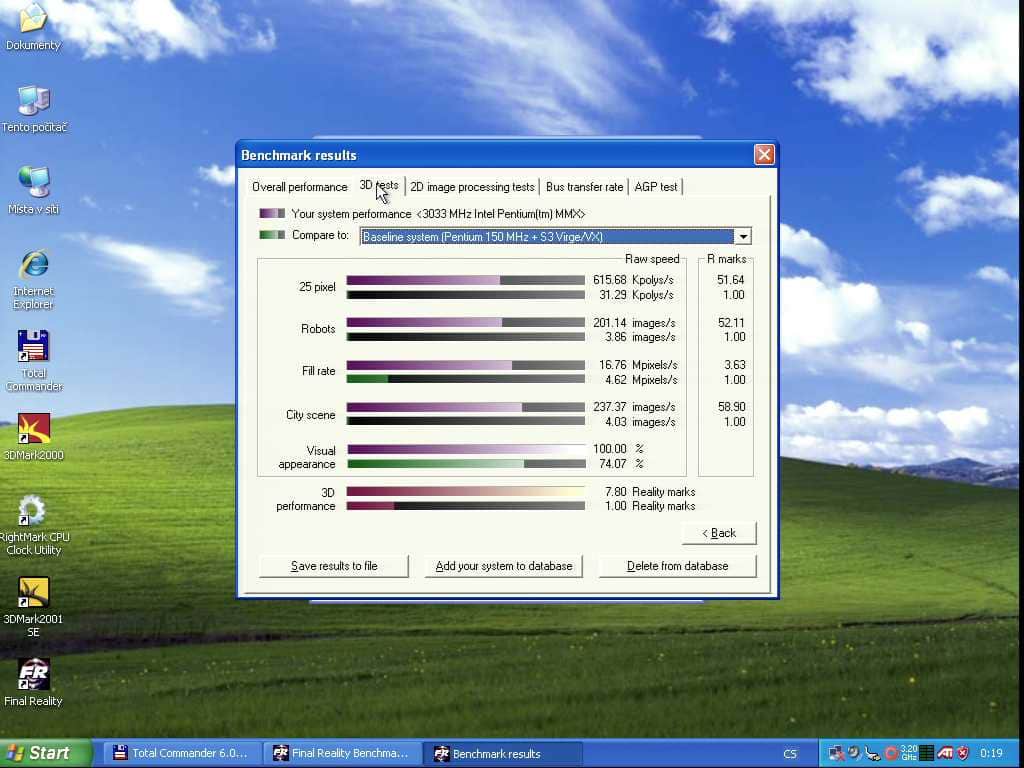Click the green Visual appearance baseline bar
The width and height of the screenshot is (1024, 768).
435,464
